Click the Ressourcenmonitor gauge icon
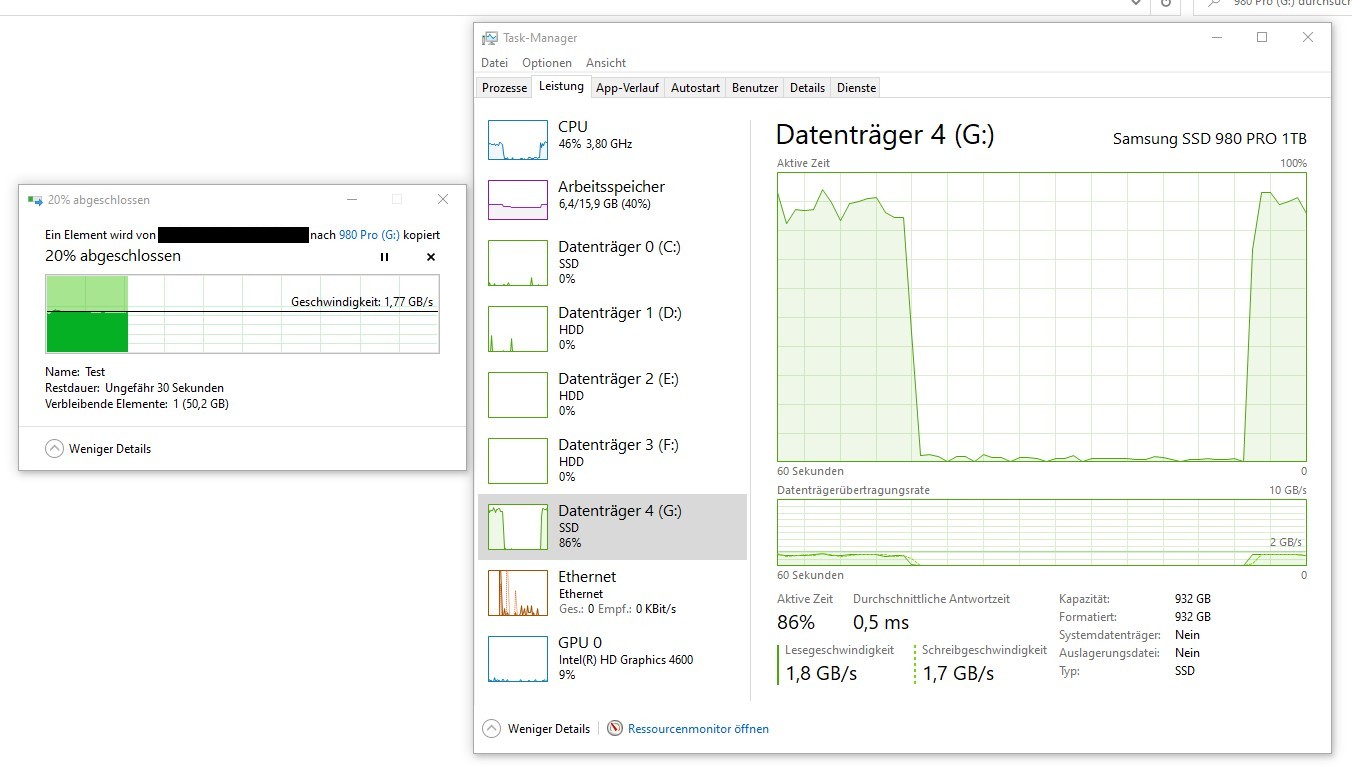Image resolution: width=1352 pixels, height=774 pixels. coord(615,728)
